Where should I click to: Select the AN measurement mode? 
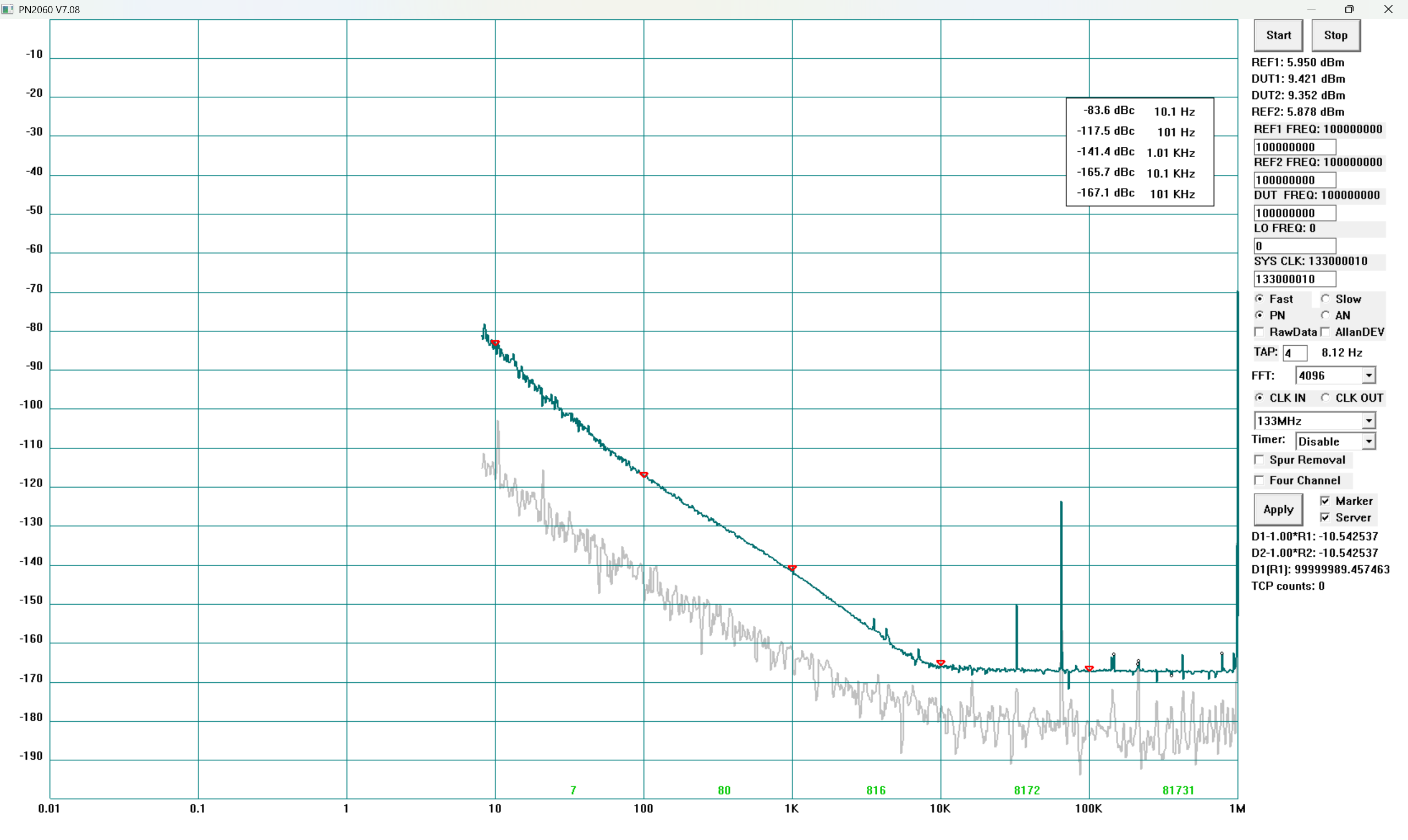[1325, 316]
